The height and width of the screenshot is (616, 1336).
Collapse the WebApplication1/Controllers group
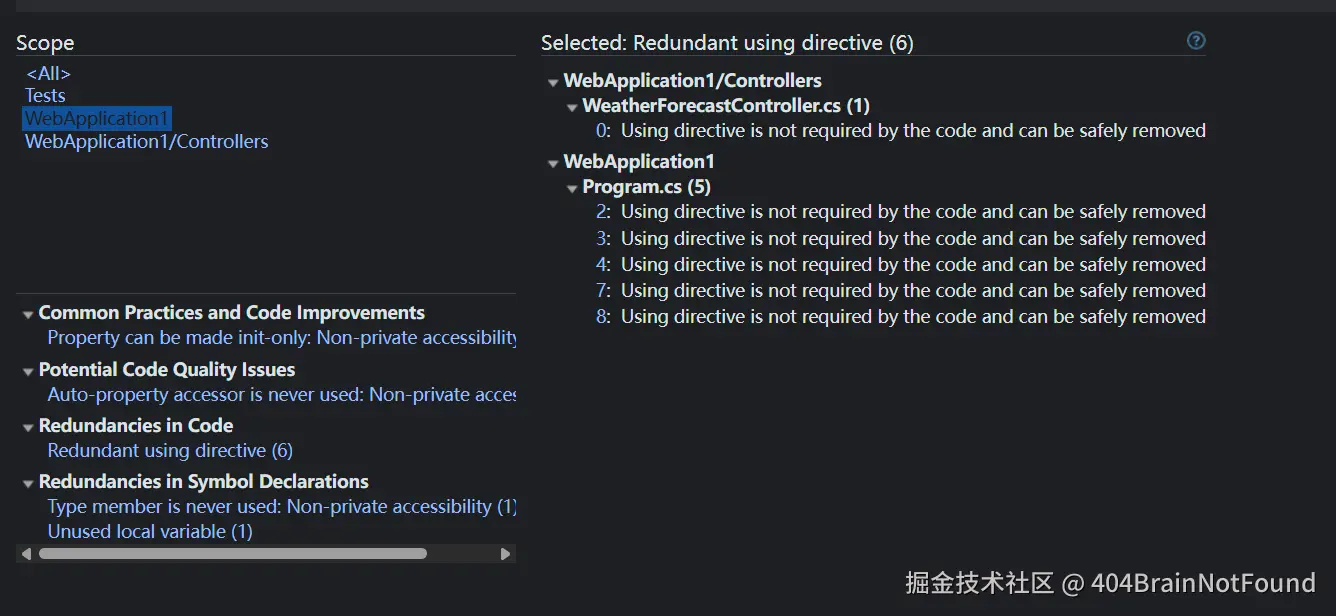click(553, 82)
